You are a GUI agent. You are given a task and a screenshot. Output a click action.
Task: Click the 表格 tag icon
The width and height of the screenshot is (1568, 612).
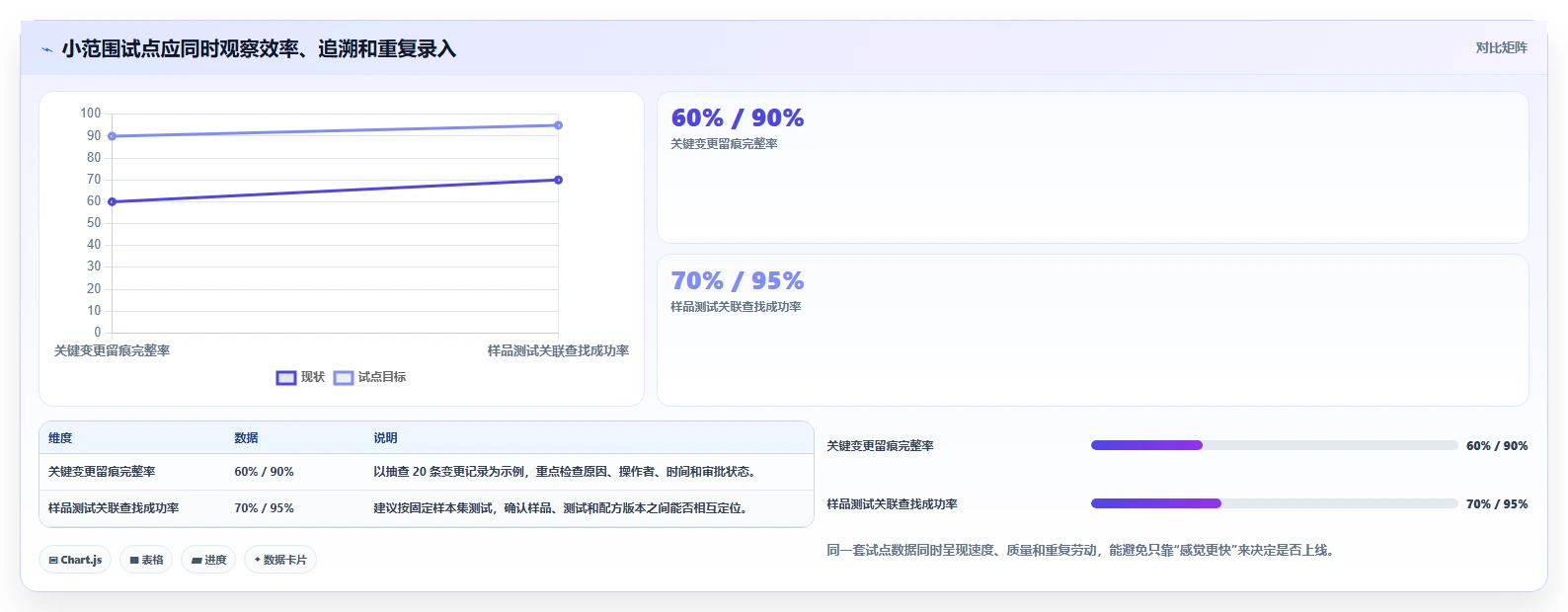click(134, 560)
